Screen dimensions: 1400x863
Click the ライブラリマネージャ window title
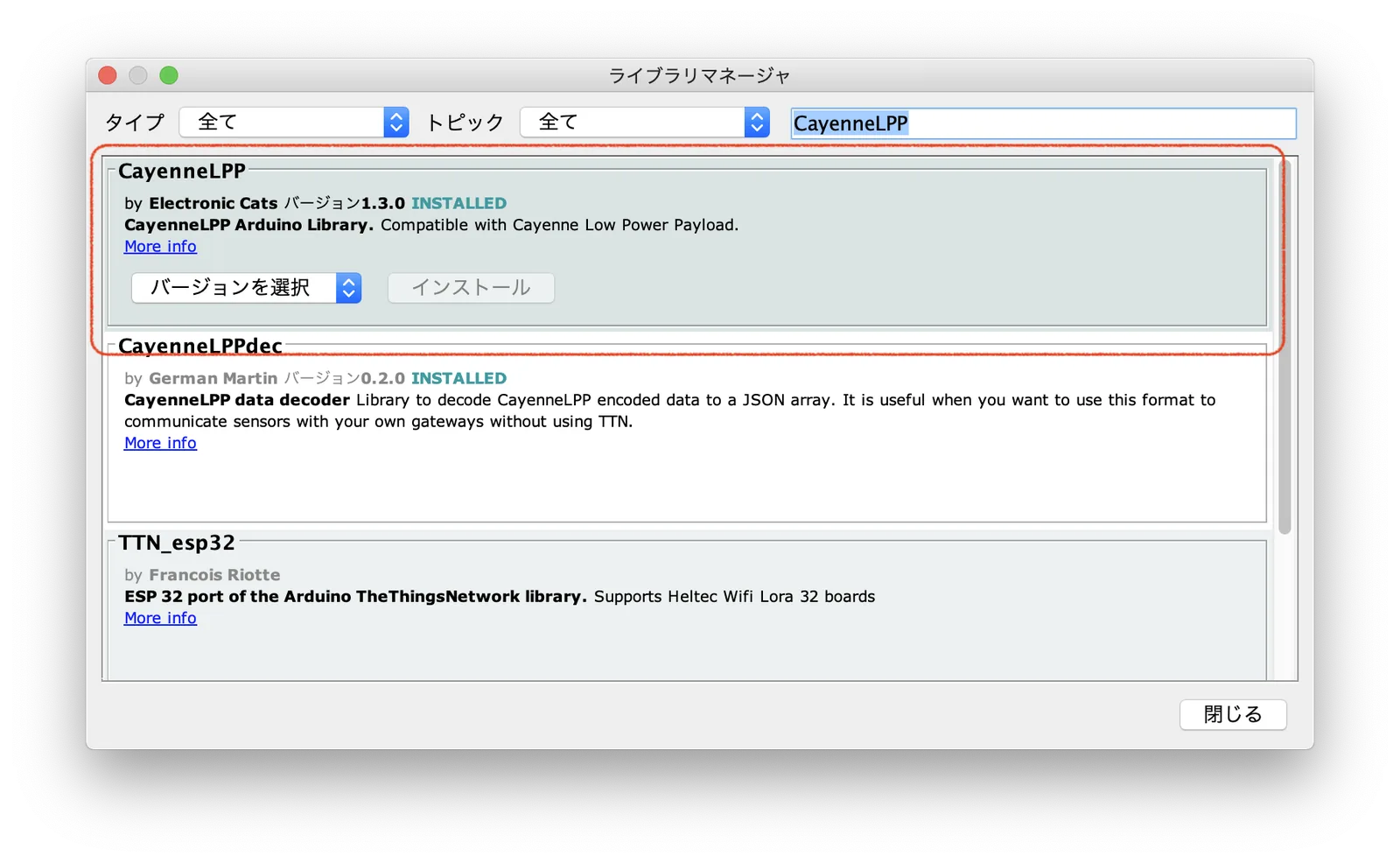coord(700,76)
